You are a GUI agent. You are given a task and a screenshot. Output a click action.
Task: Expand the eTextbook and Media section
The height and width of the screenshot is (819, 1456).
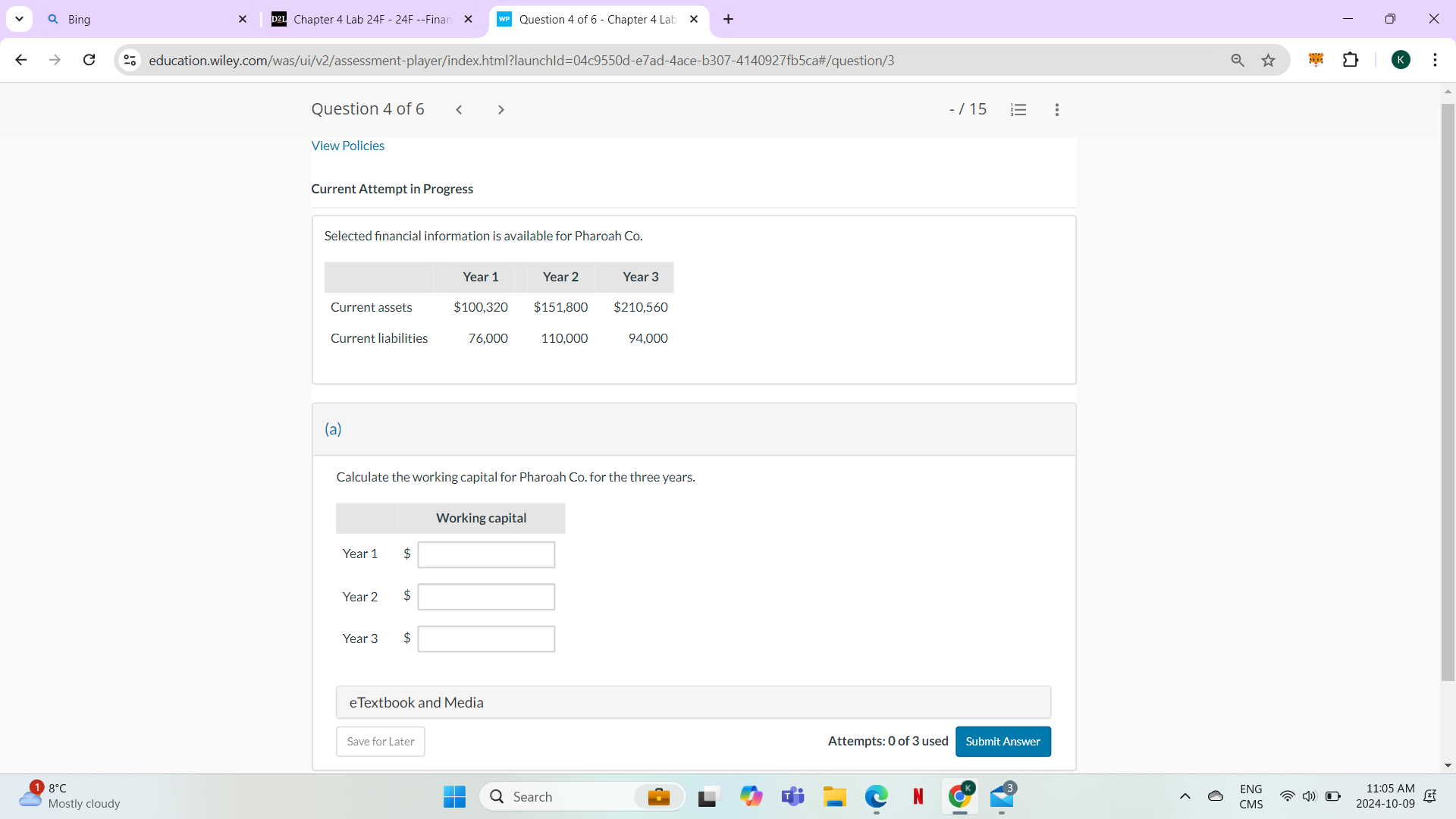pyautogui.click(x=416, y=702)
